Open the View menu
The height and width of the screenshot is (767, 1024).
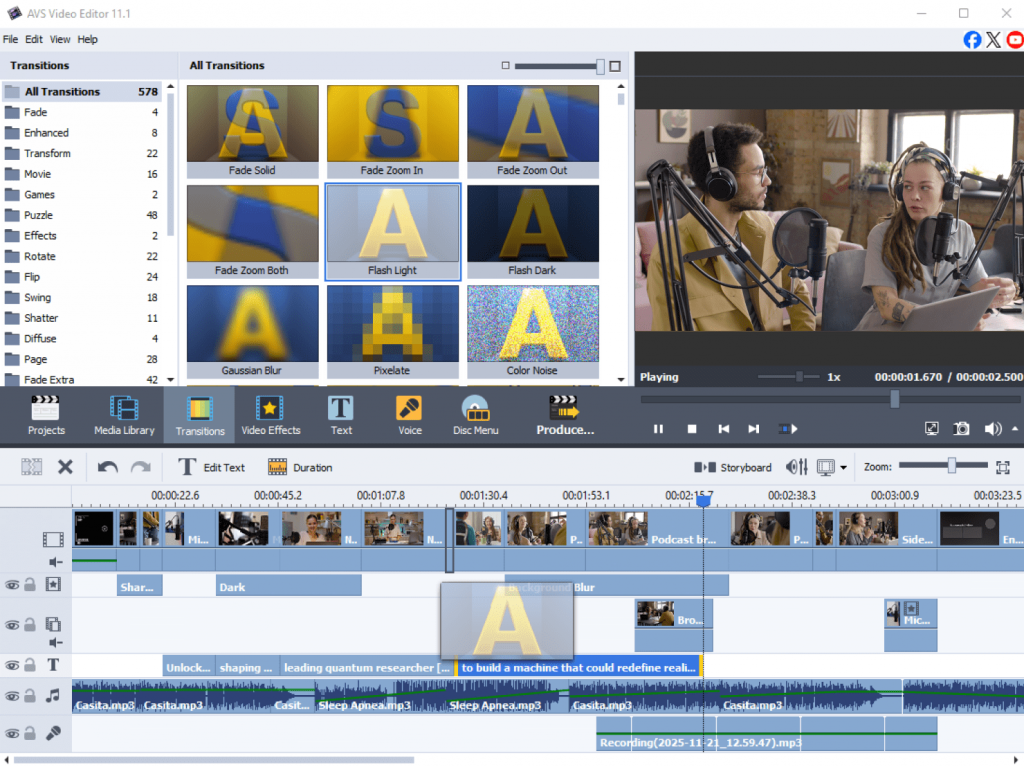(60, 39)
